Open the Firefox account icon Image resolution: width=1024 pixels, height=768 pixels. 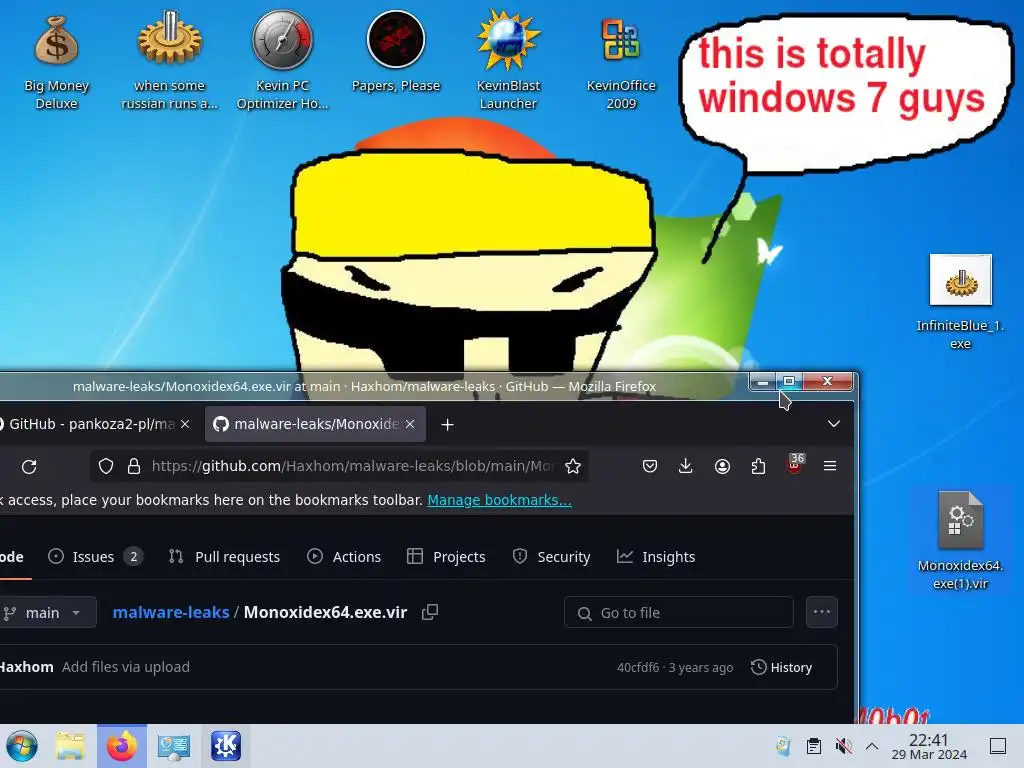click(x=722, y=466)
